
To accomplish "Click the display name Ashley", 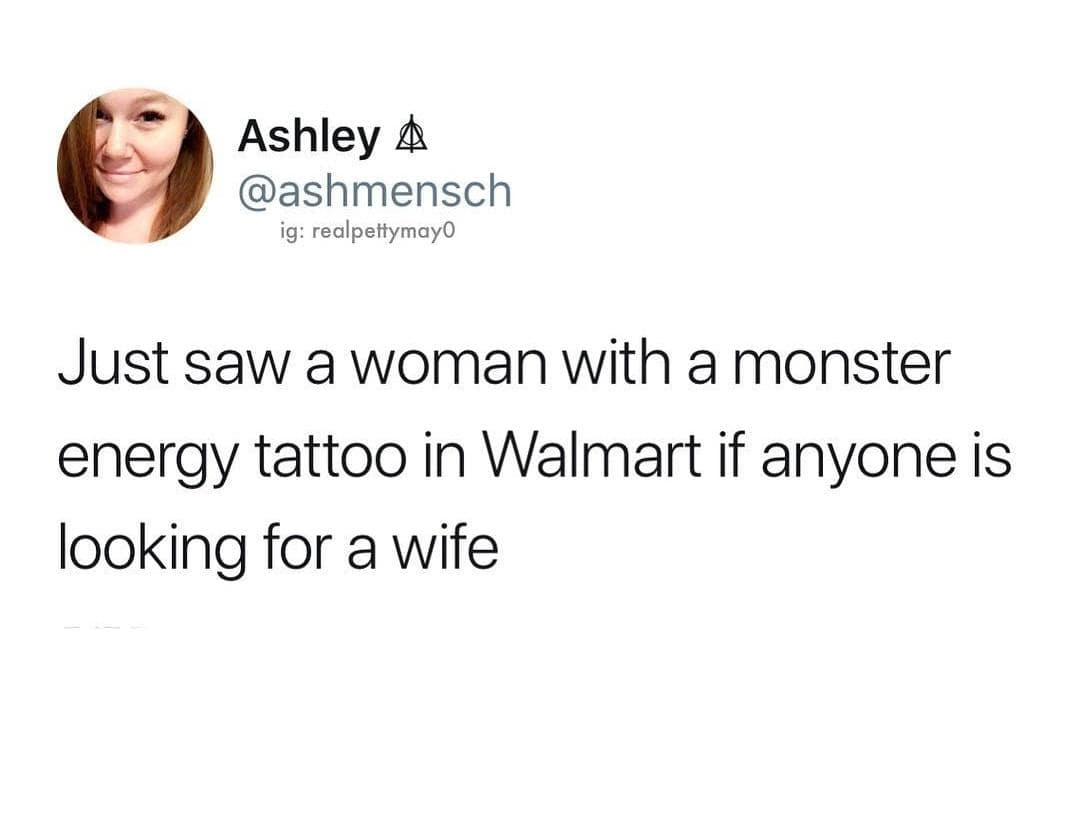I will 309,137.
